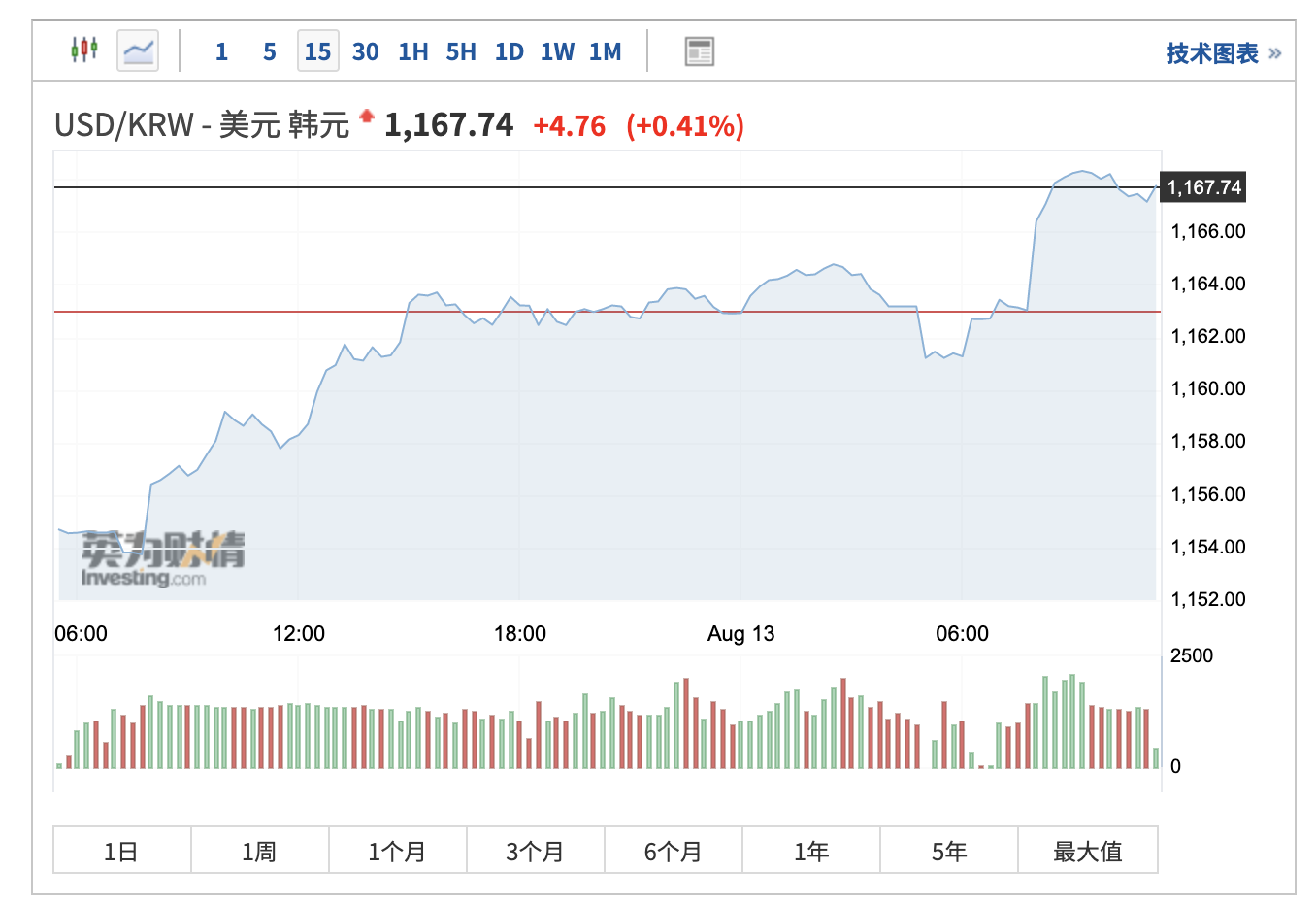Viewport: 1316px width, 905px height.
Task: Click the 1,167.74 current price marker
Action: coord(1203,187)
